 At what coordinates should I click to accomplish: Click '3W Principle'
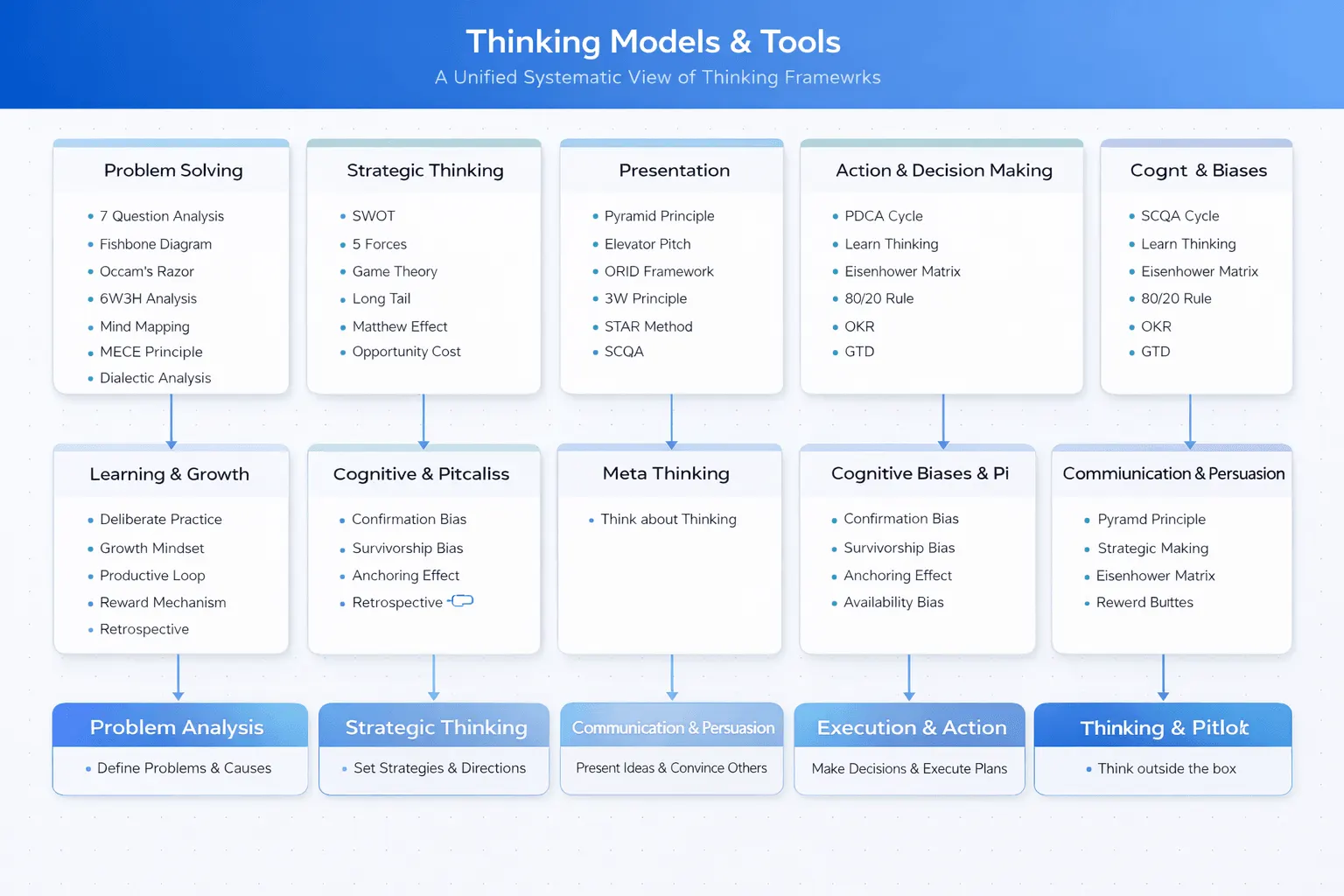646,298
